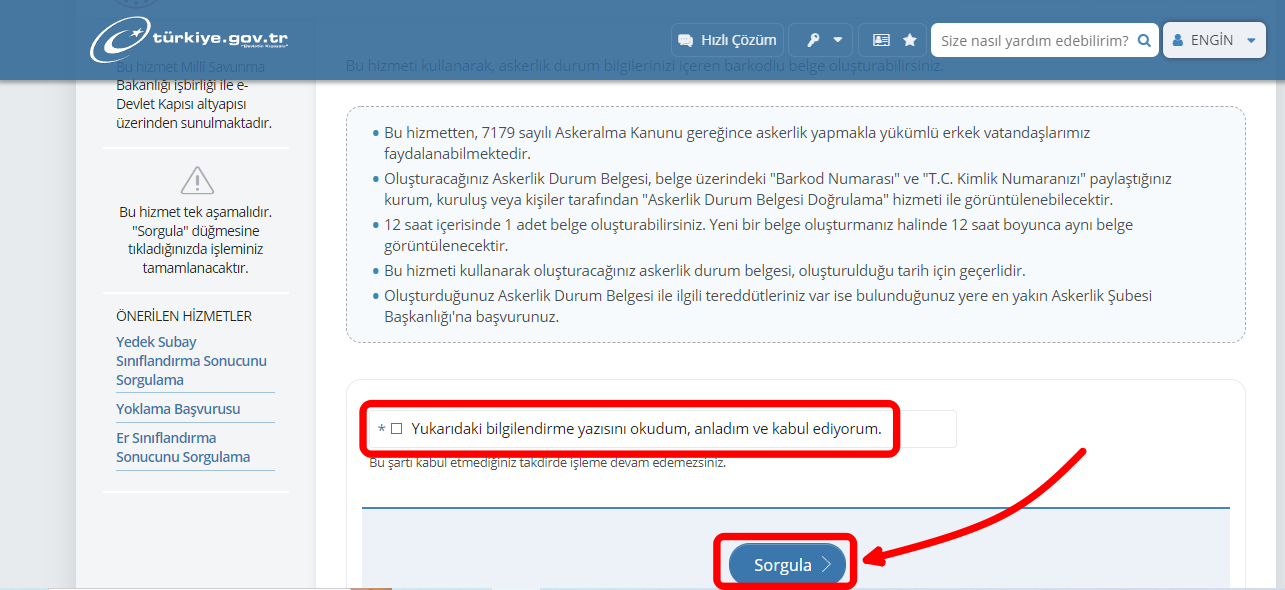Click the magnifier search icon
Image resolution: width=1285 pixels, height=590 pixels.
1145,40
